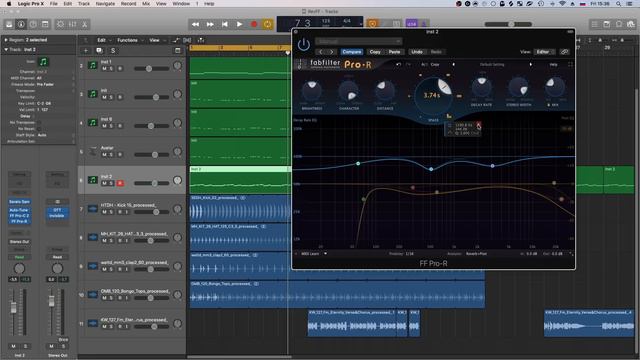
Task: Start playback with the Play button
Action: coord(239,24)
